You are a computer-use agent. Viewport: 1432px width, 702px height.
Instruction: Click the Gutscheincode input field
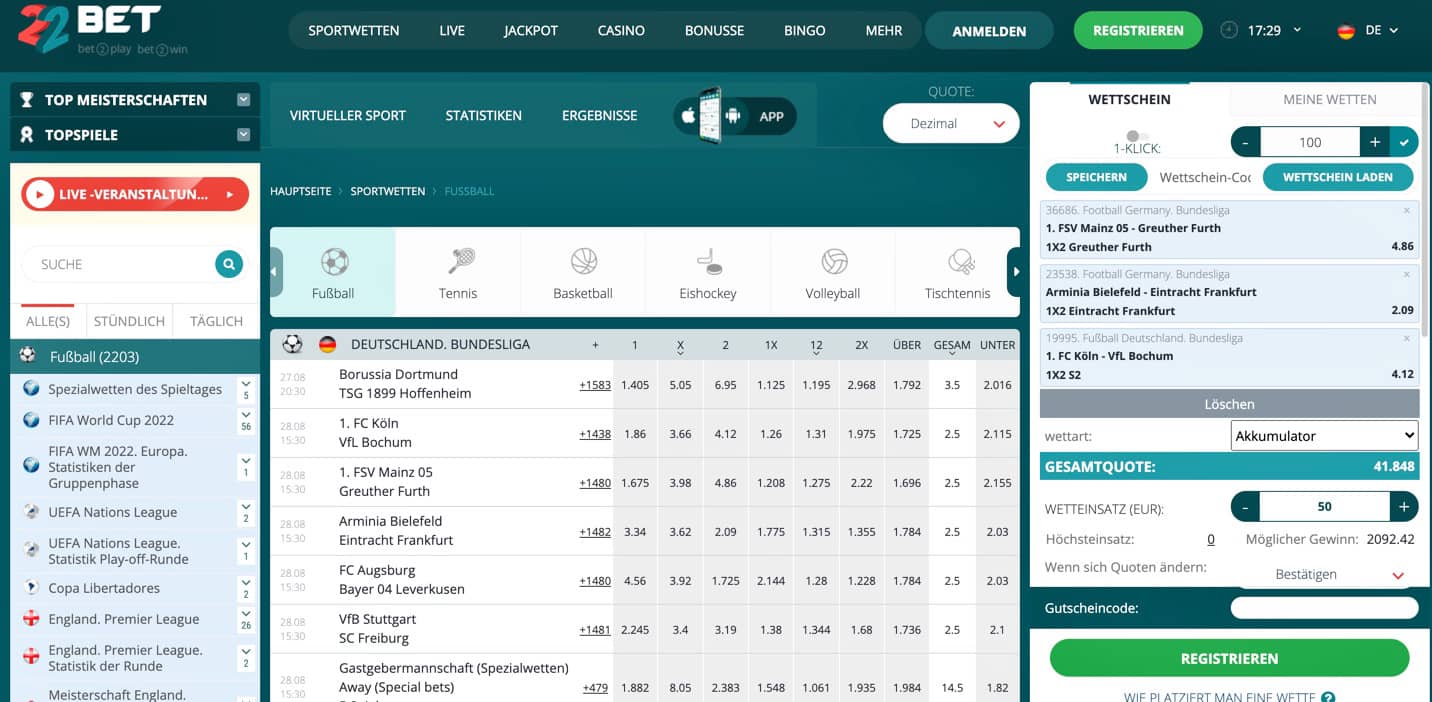[x=1324, y=608]
